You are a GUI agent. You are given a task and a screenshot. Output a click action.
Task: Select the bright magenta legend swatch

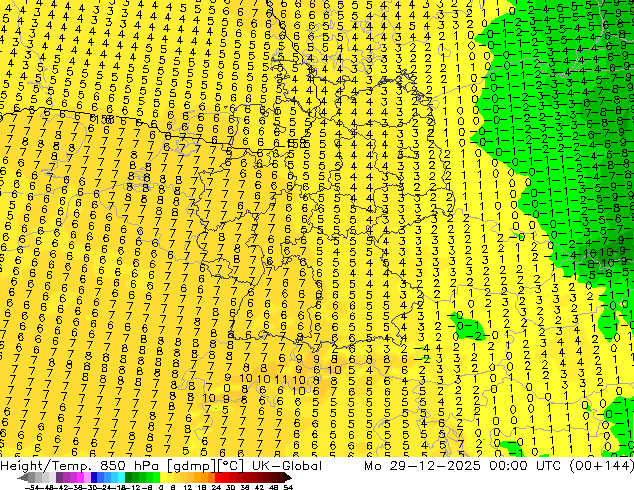coord(80,477)
